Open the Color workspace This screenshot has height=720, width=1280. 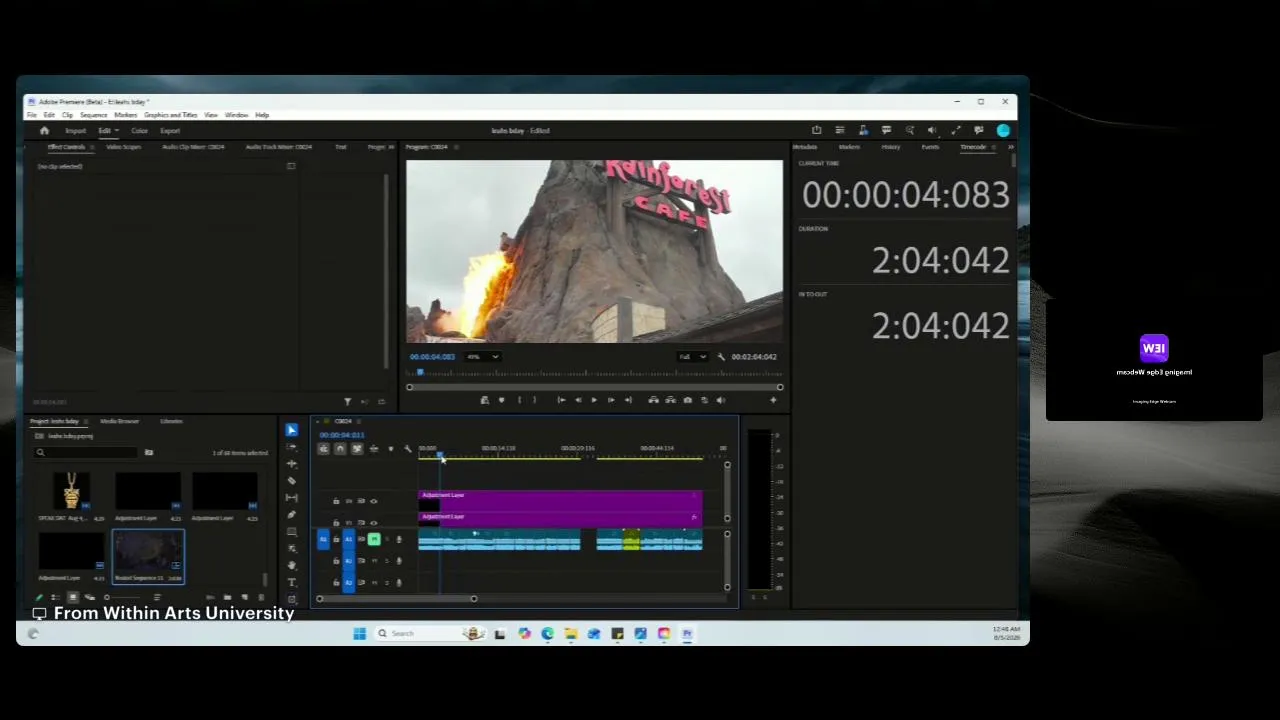[x=139, y=131]
